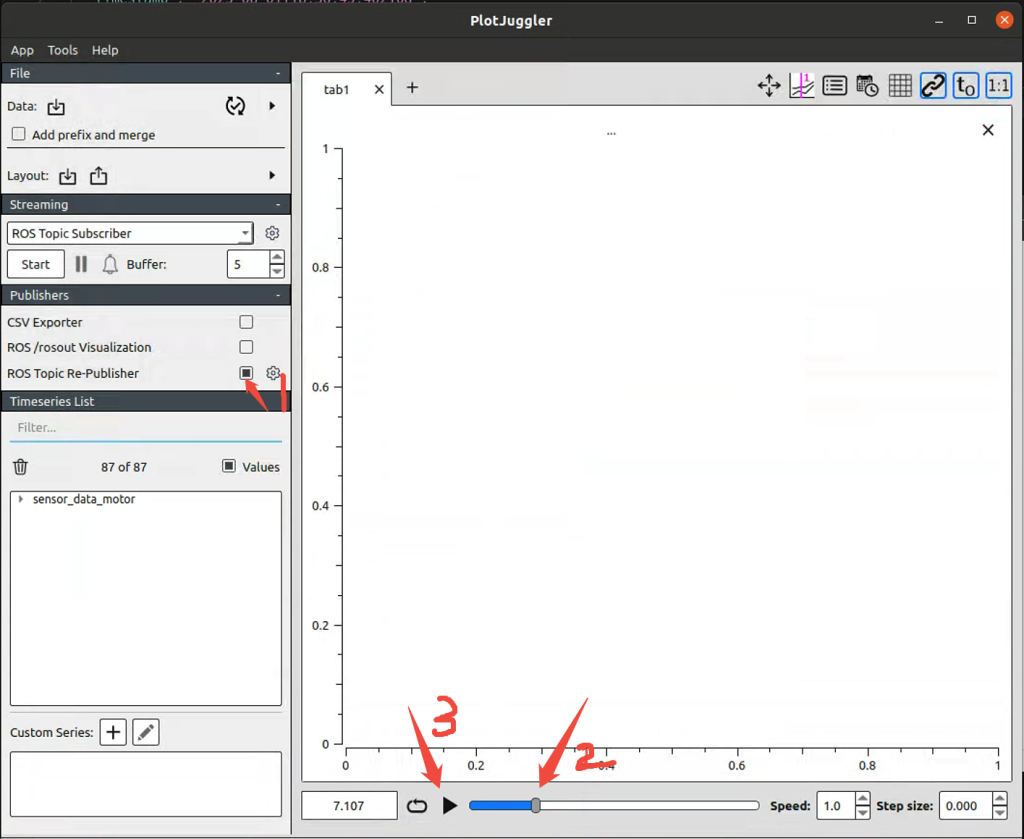Screen dimensions: 1024x839
Task: Click the Filter input field
Action: [146, 428]
